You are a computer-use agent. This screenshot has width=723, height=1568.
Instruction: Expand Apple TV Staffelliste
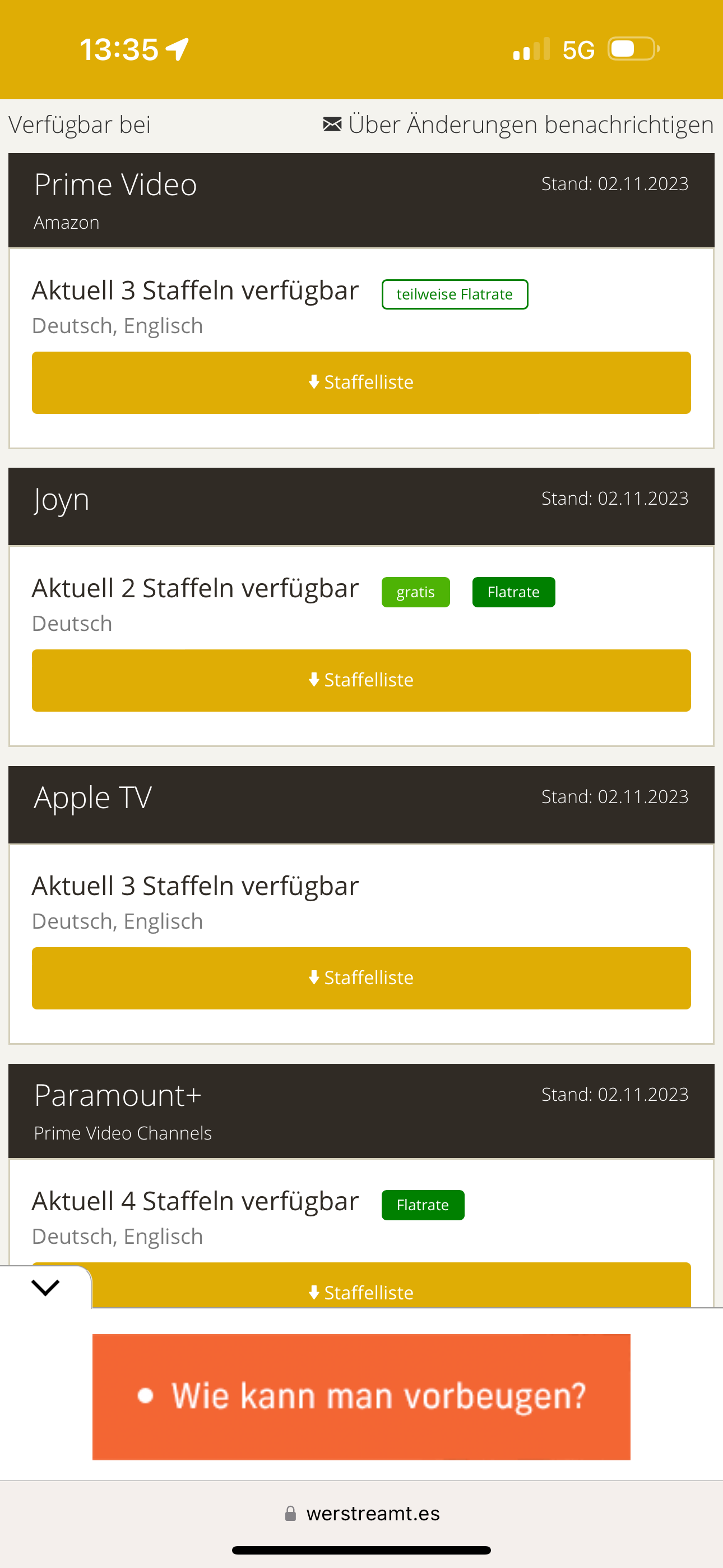click(x=361, y=977)
